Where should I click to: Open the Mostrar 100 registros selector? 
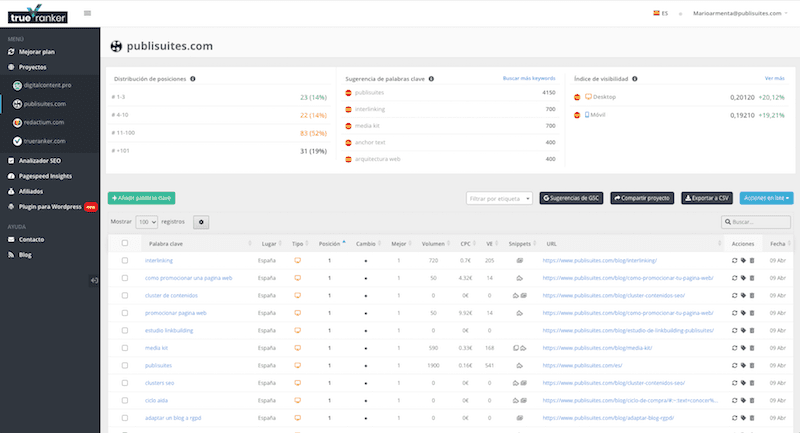coord(146,222)
